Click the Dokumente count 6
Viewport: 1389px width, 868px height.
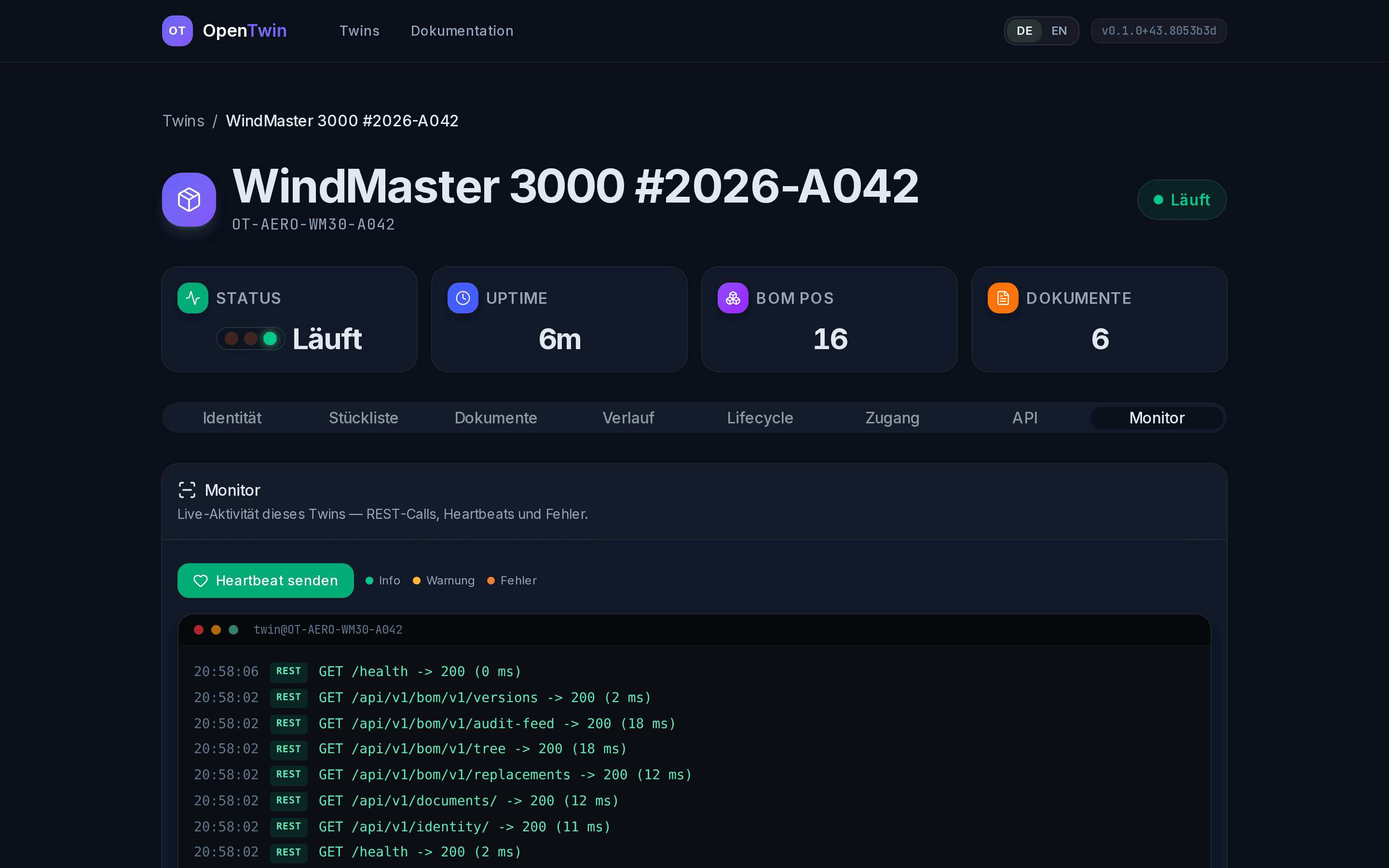pos(1100,339)
